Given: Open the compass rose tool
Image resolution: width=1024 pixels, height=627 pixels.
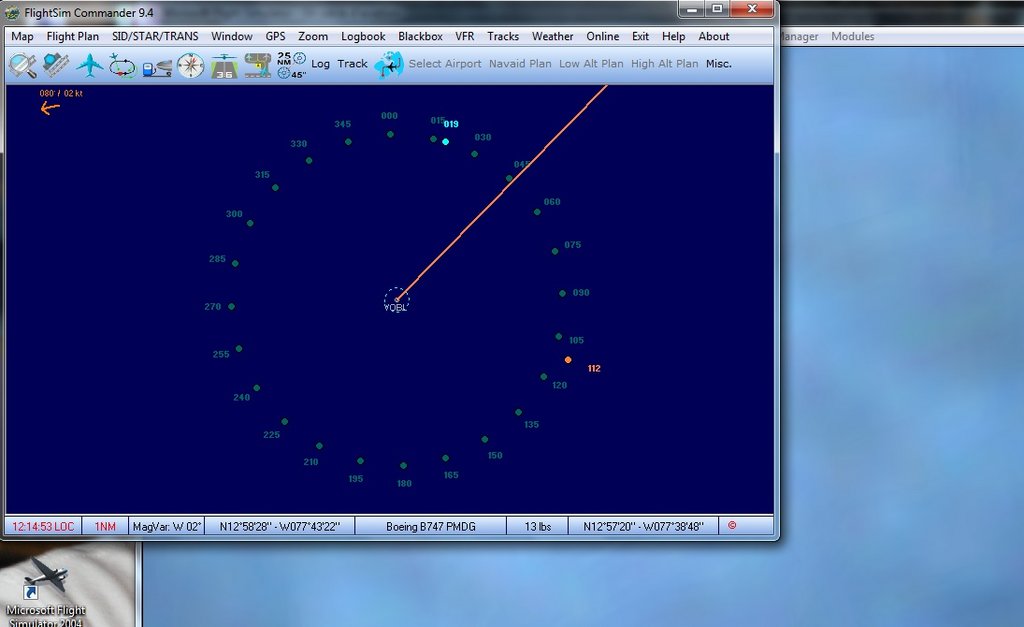Looking at the screenshot, I should [190, 65].
